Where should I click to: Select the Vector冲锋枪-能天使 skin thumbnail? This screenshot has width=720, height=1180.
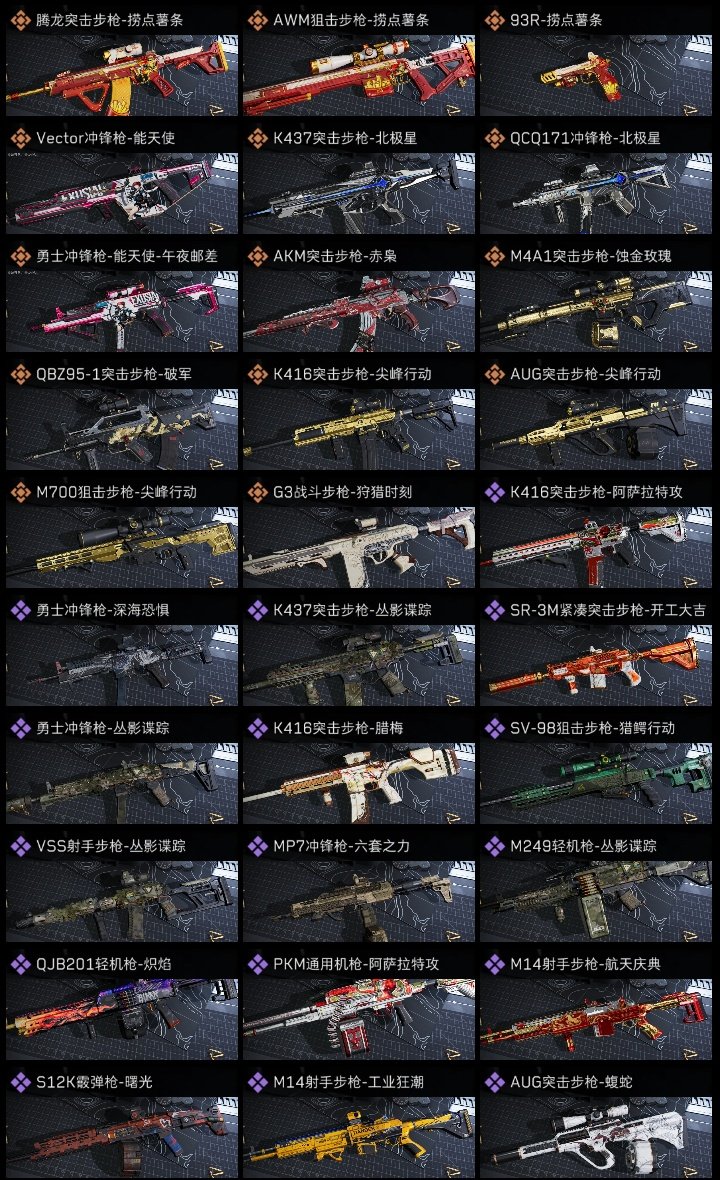pos(122,193)
